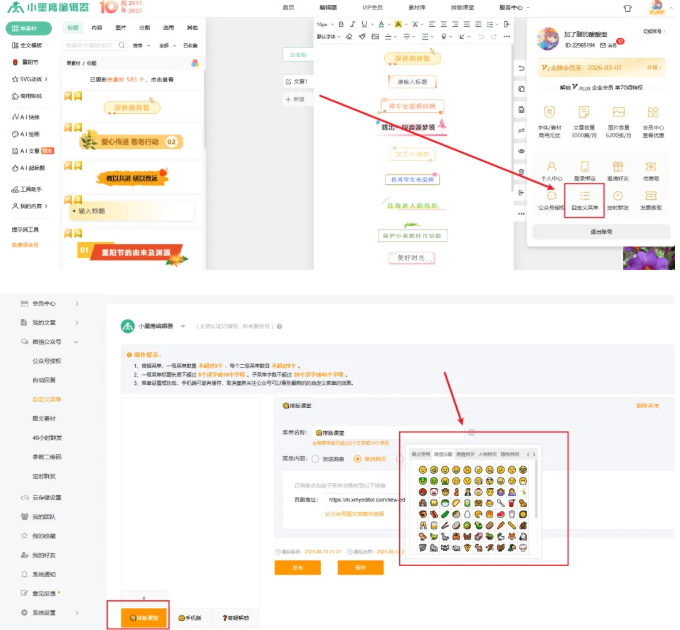Screen dimensions: 680x630
Task: Switch to the 图片 material tab
Action: (x=121, y=27)
